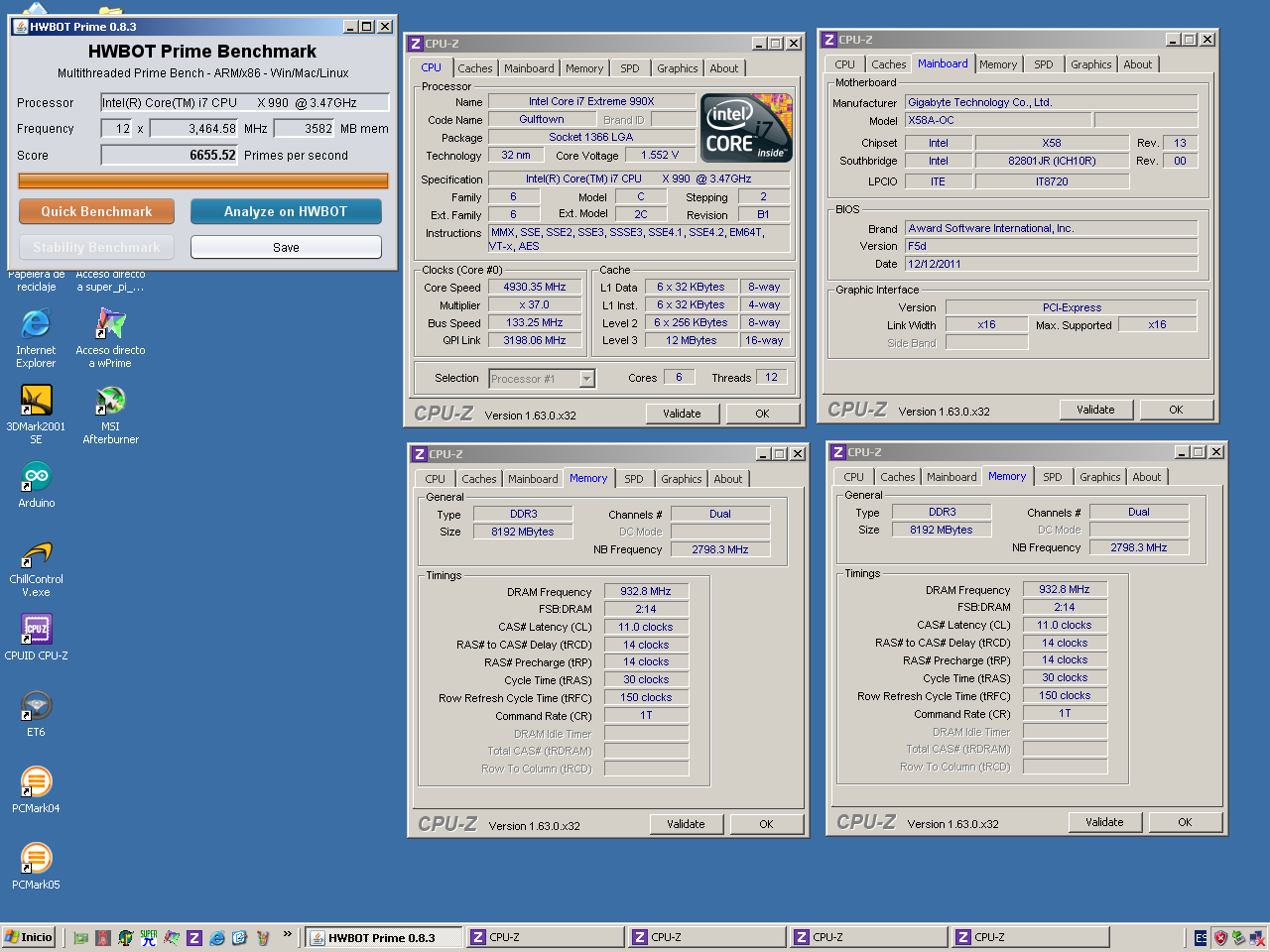Expand the quick launch overflow chevron
Image resolution: width=1270 pixels, height=952 pixels.
click(288, 934)
